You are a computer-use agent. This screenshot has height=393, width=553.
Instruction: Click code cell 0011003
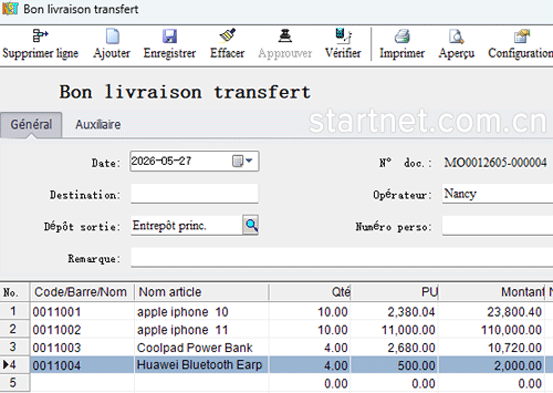82,348
